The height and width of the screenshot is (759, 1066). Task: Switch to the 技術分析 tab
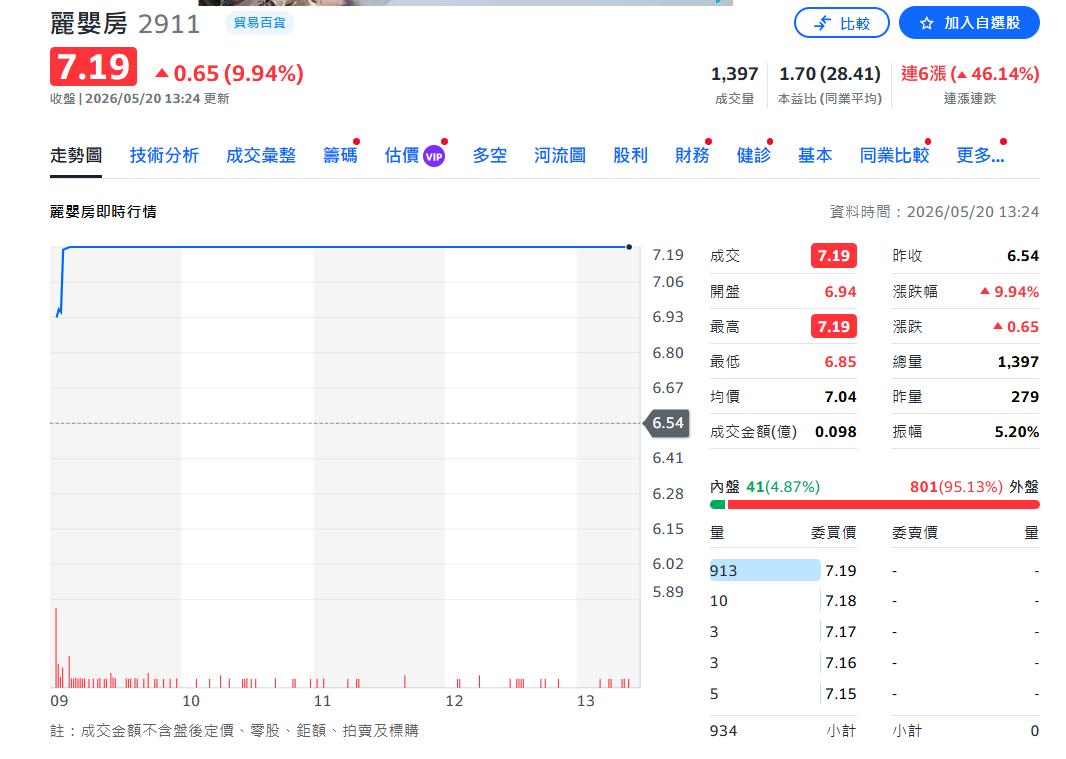[164, 156]
